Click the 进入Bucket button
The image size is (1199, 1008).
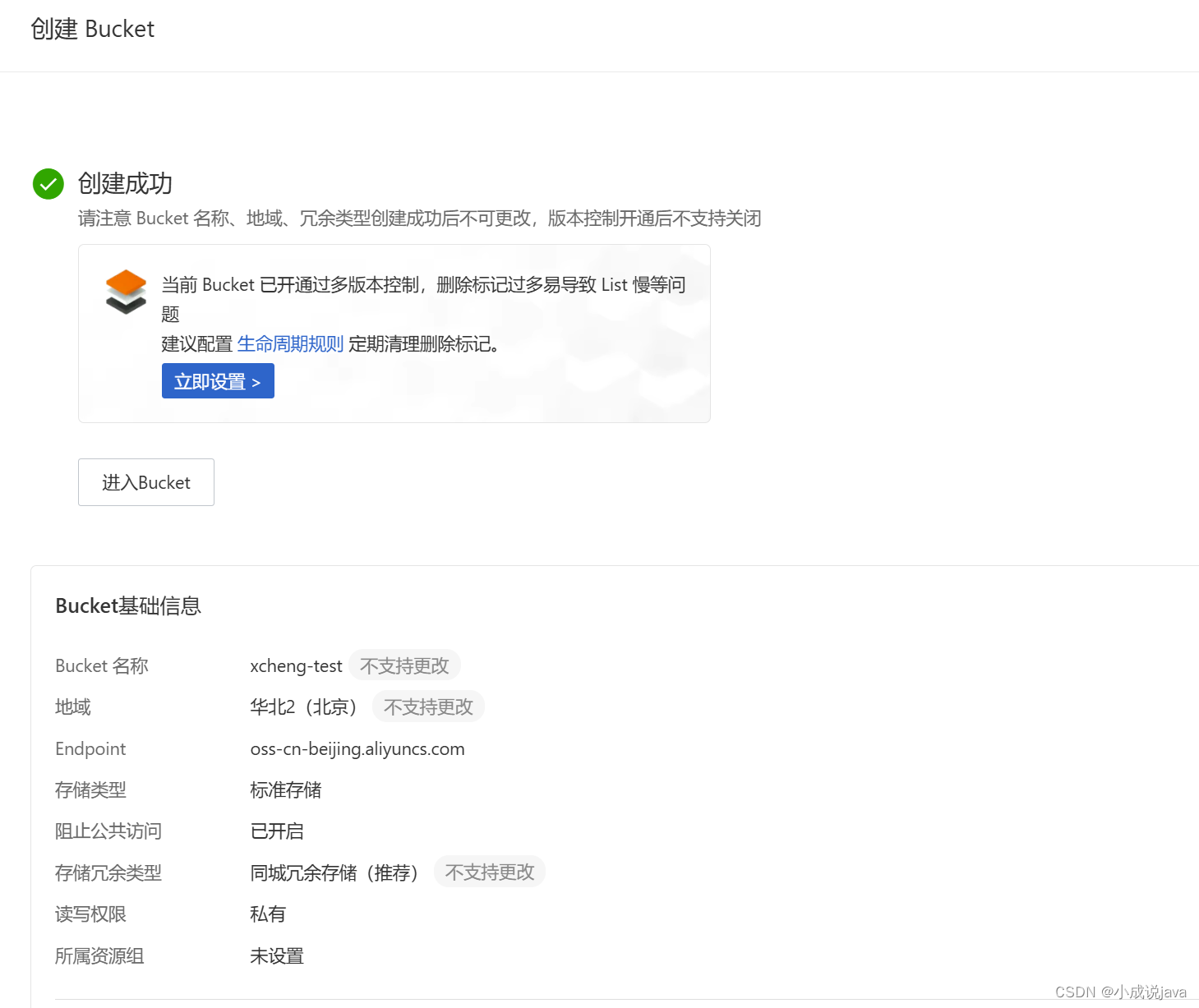[145, 482]
